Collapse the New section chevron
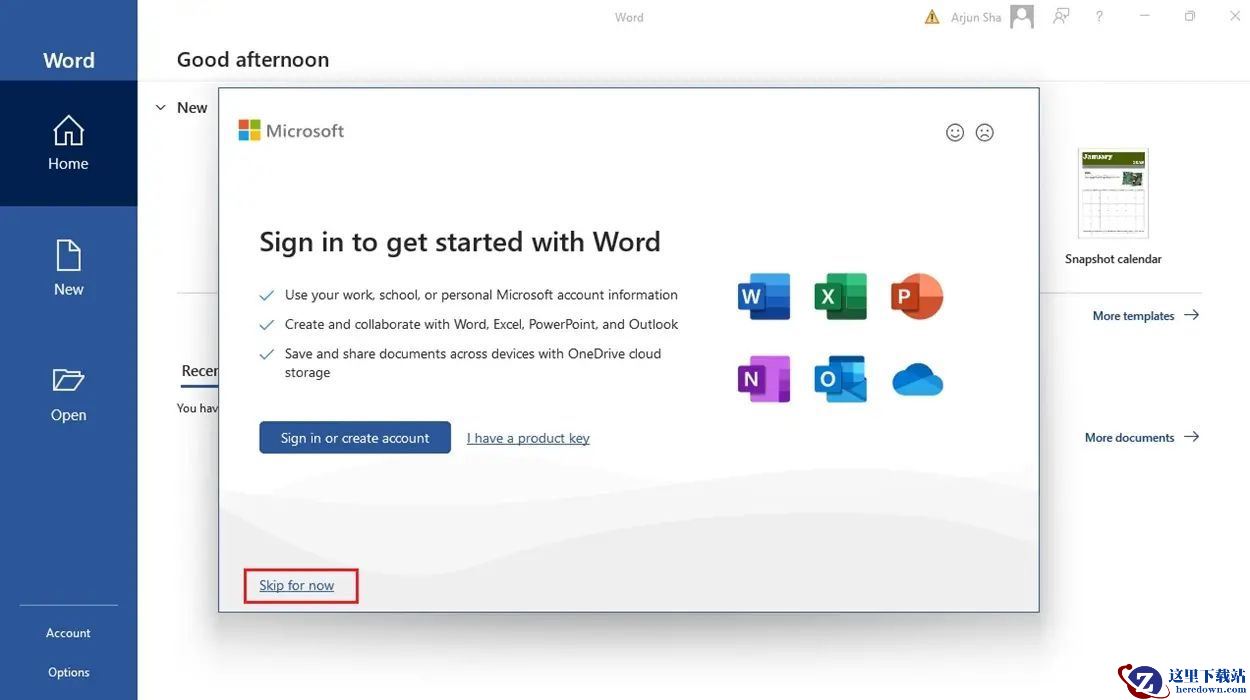This screenshot has width=1250, height=700. pyautogui.click(x=160, y=108)
